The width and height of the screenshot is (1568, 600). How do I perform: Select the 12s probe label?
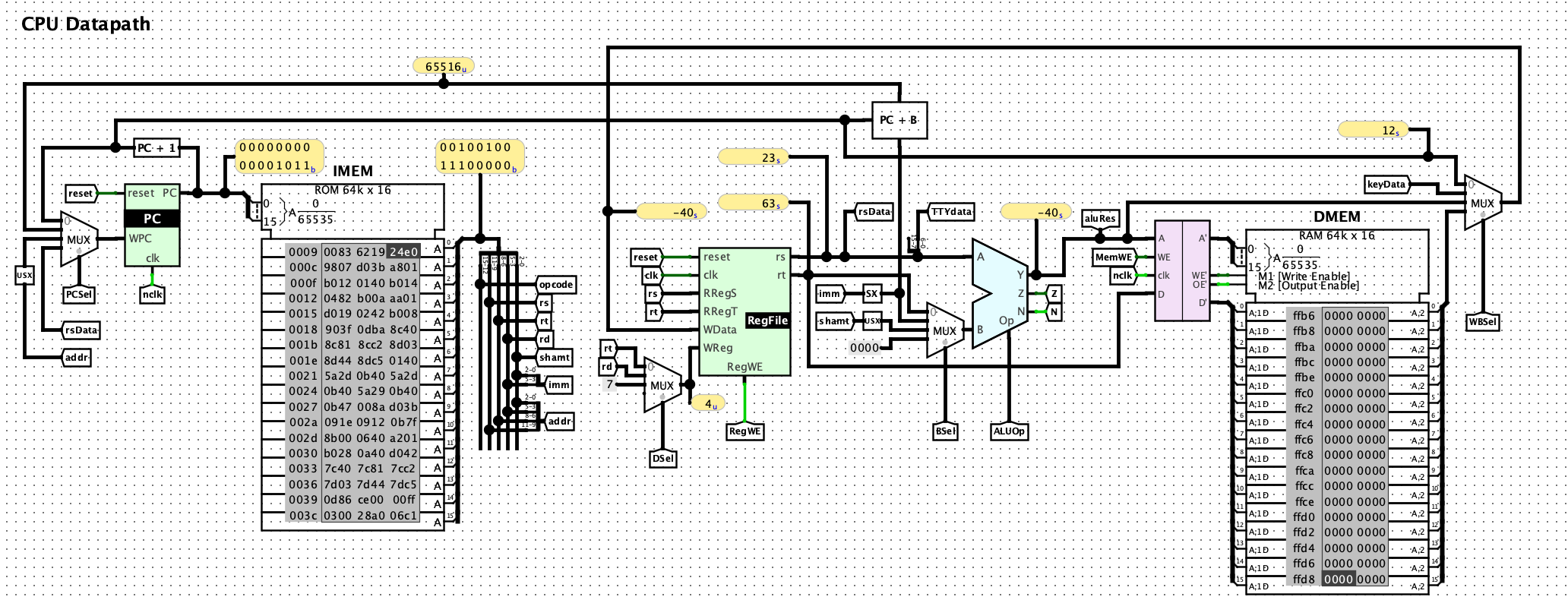(1374, 130)
